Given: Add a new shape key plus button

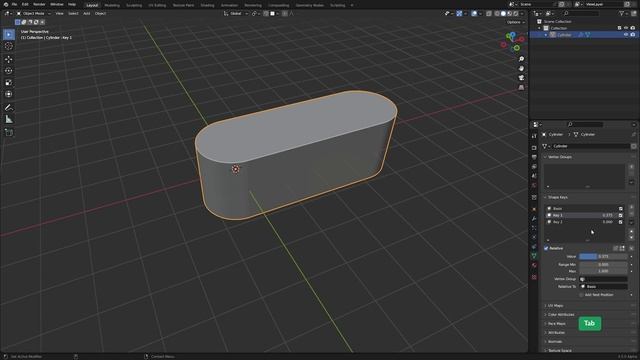Looking at the screenshot, I should [631, 207].
